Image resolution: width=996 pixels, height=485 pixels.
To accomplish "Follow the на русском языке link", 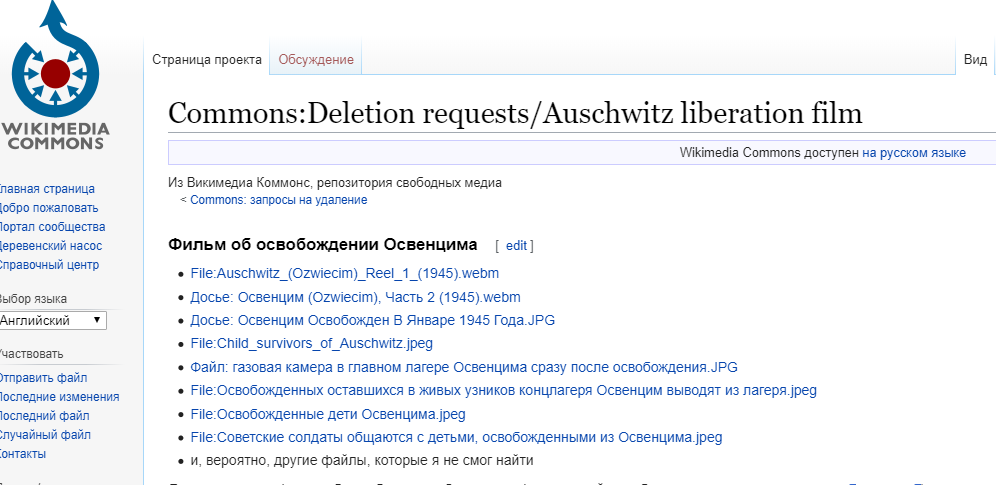I will [x=913, y=152].
